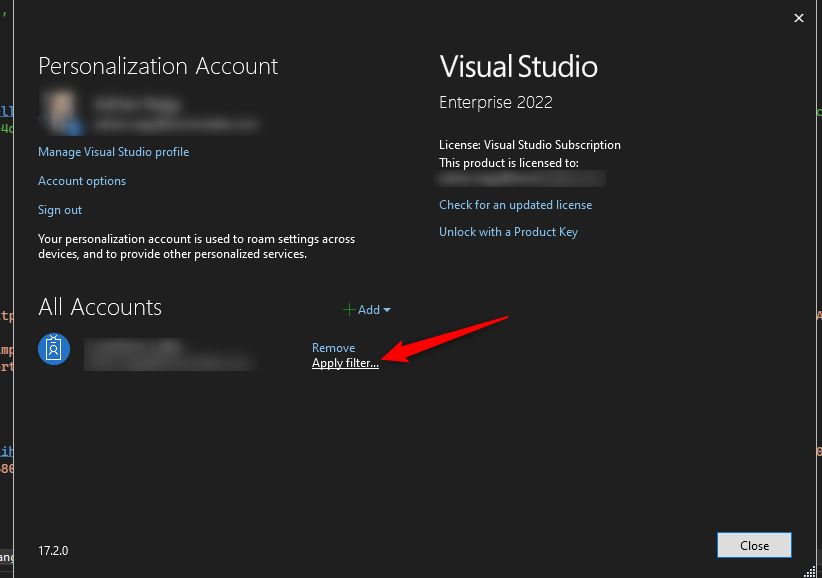Click the version number 17.2.0
Viewport: 822px width, 578px height.
point(53,551)
